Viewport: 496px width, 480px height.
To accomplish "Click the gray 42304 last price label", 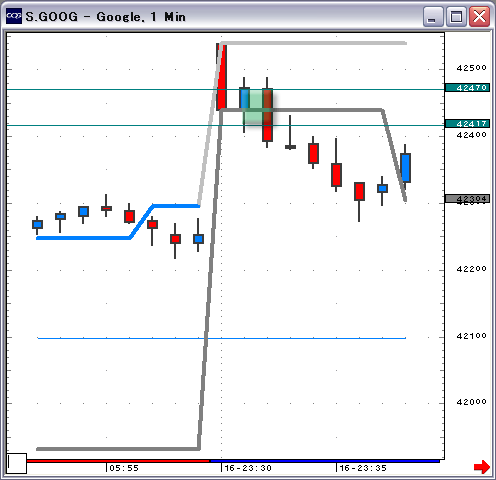I will (467, 199).
